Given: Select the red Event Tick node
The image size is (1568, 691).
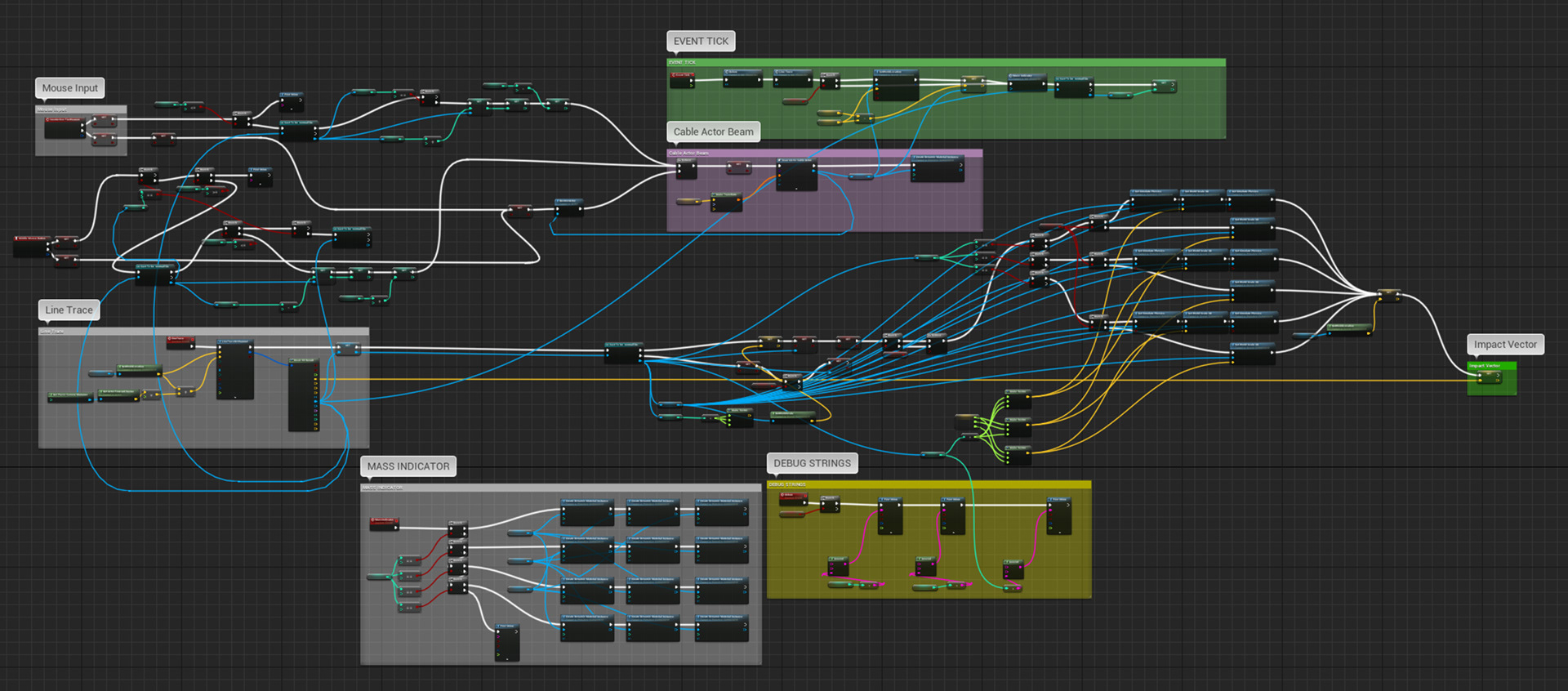Looking at the screenshot, I should click(x=682, y=79).
